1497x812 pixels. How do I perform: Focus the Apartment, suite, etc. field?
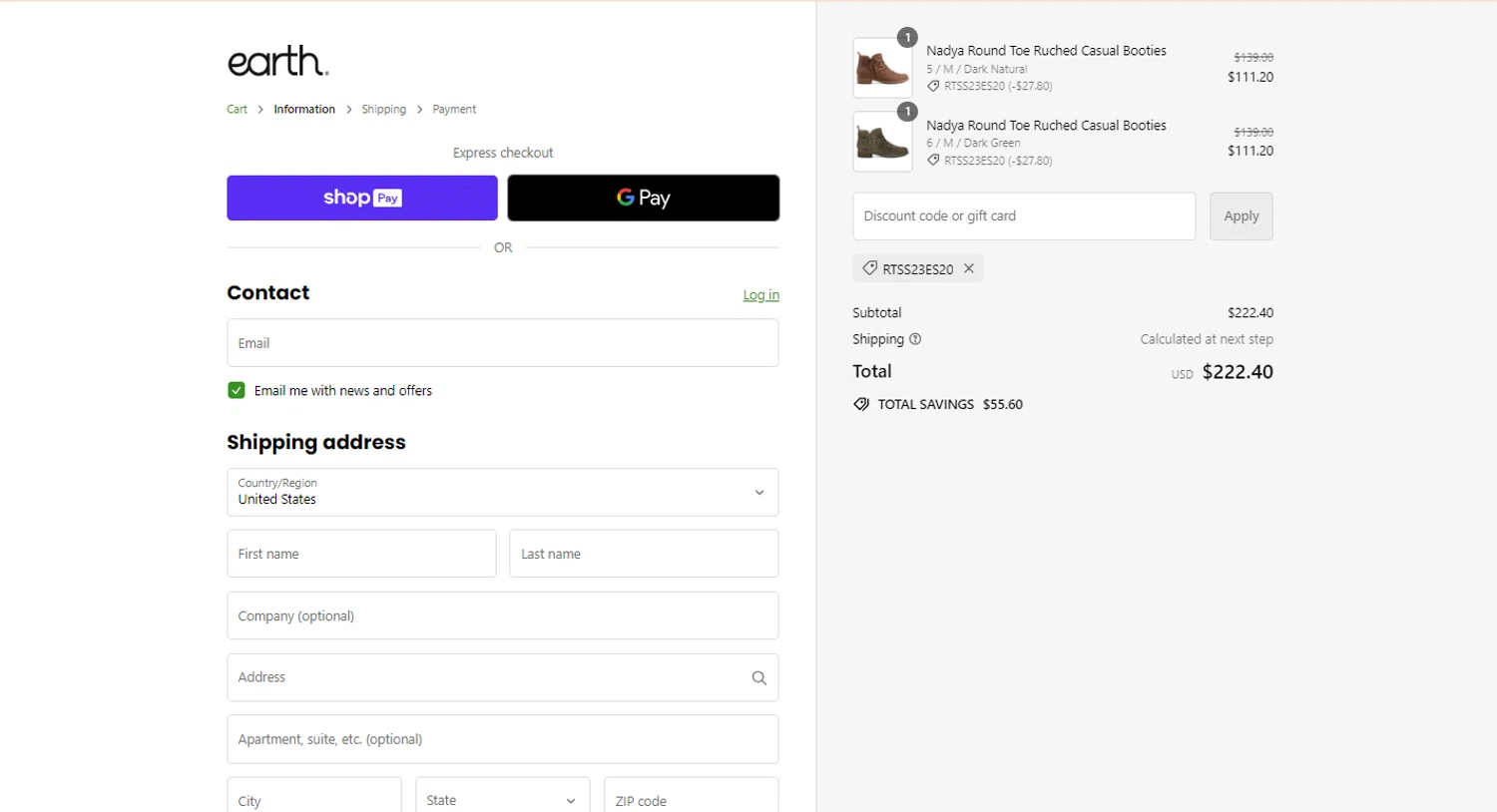tap(503, 739)
